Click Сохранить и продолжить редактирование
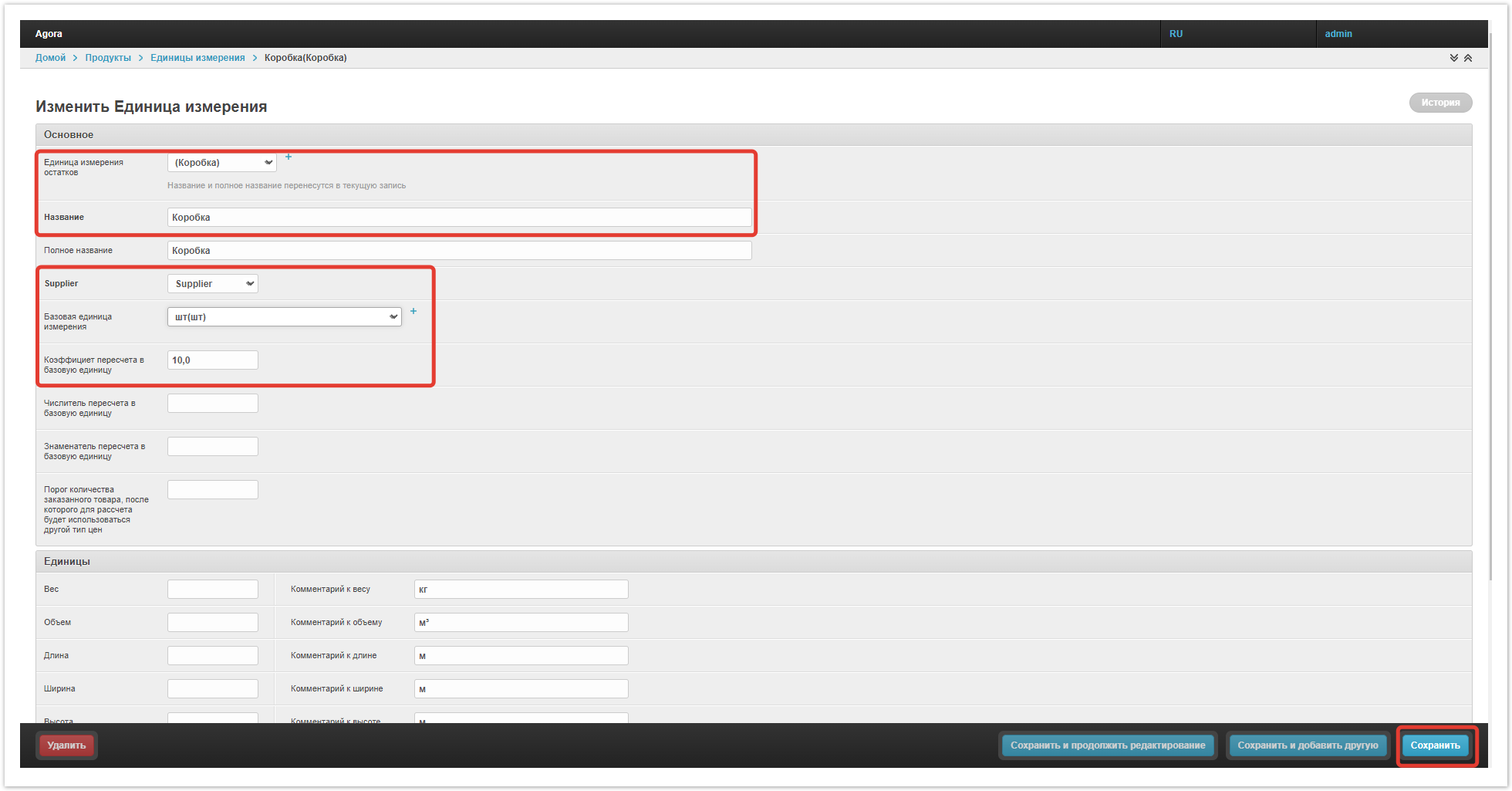This screenshot has height=791, width=1512. tap(1108, 745)
